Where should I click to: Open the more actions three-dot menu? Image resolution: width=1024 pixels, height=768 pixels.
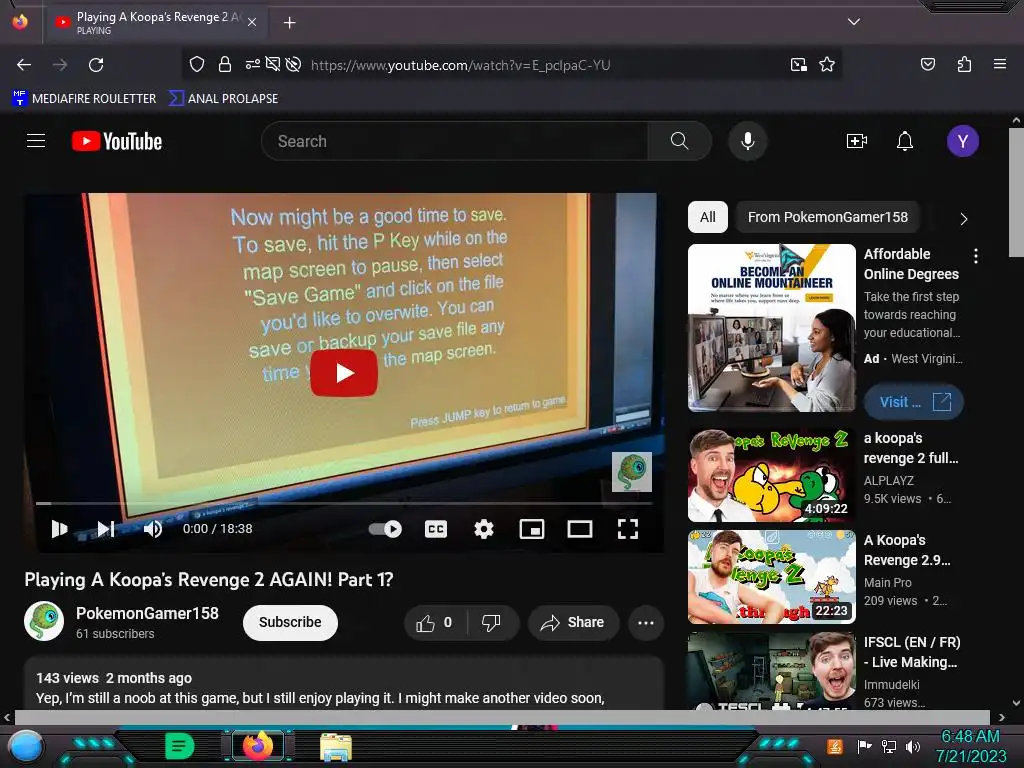tap(646, 623)
